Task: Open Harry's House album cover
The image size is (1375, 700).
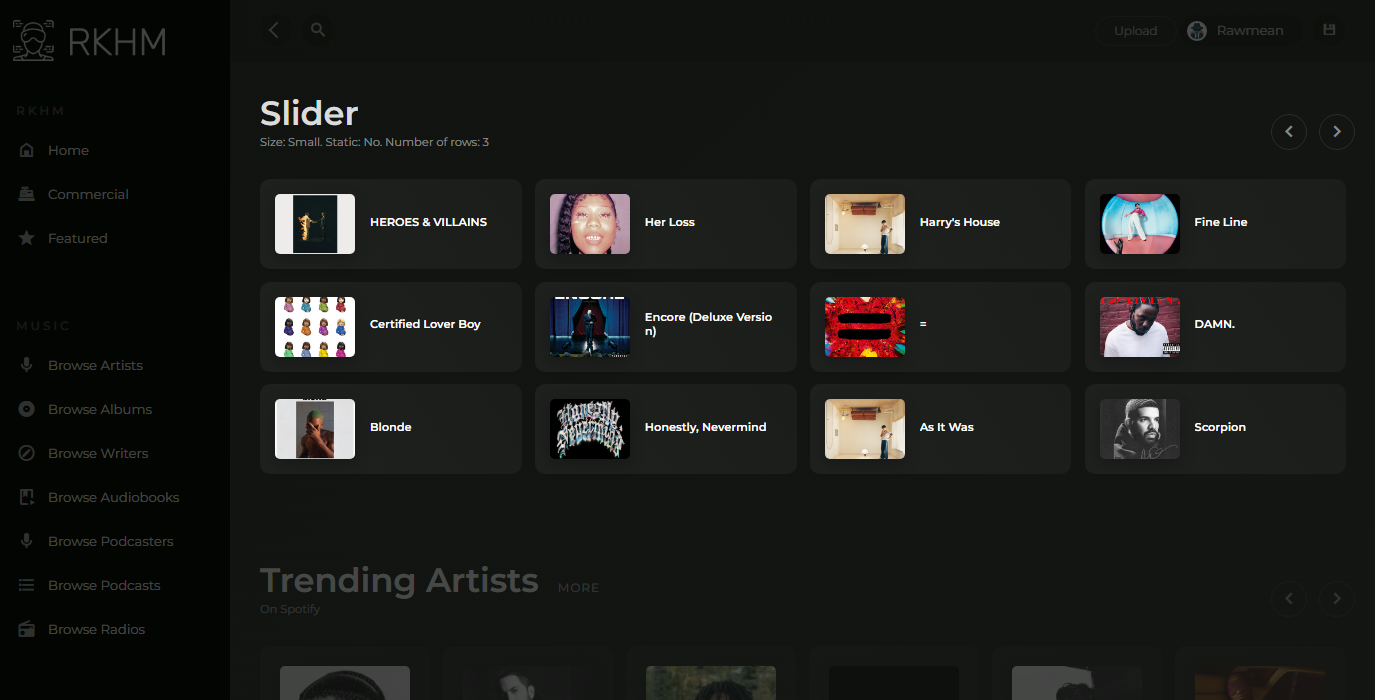Action: pos(865,224)
